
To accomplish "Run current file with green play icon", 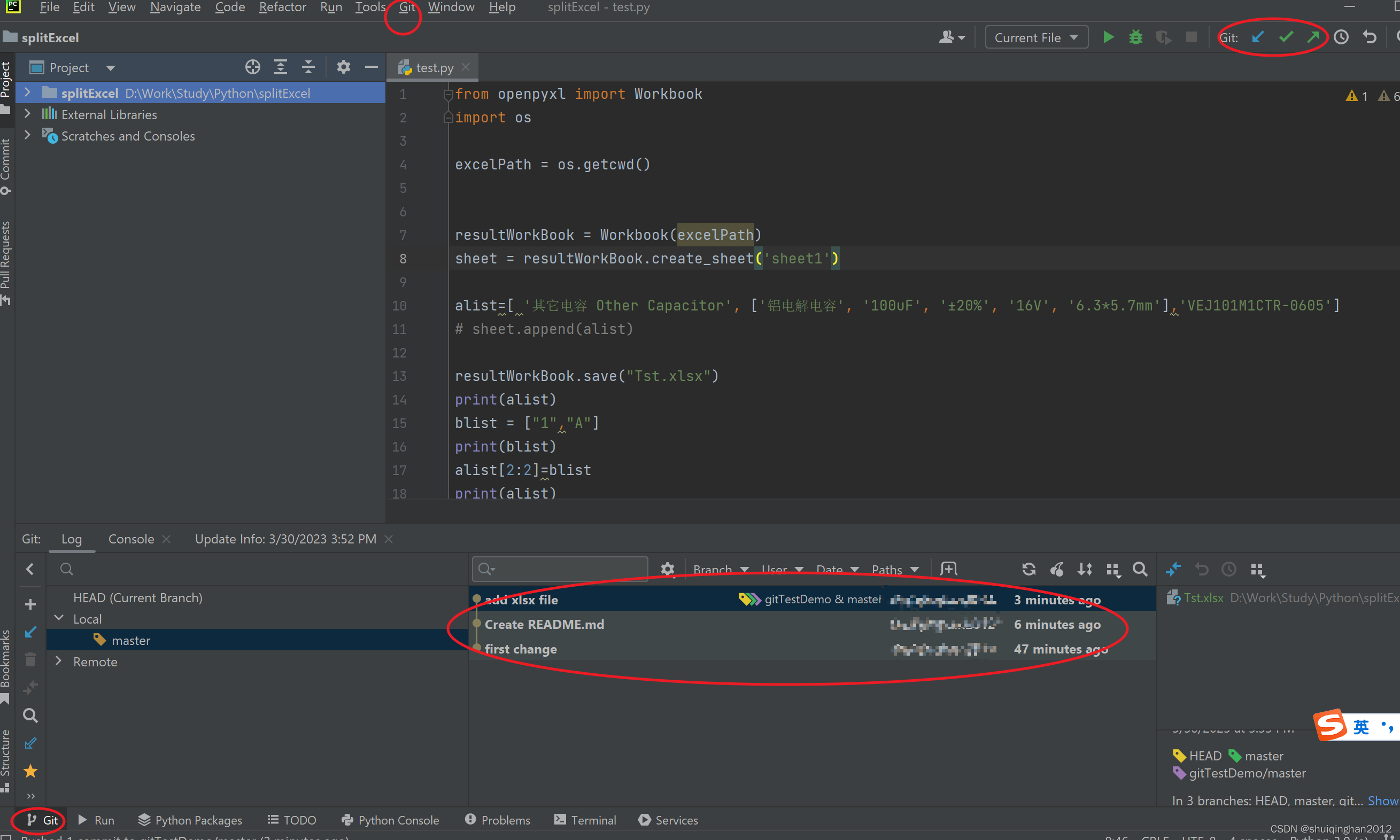I will tap(1108, 37).
